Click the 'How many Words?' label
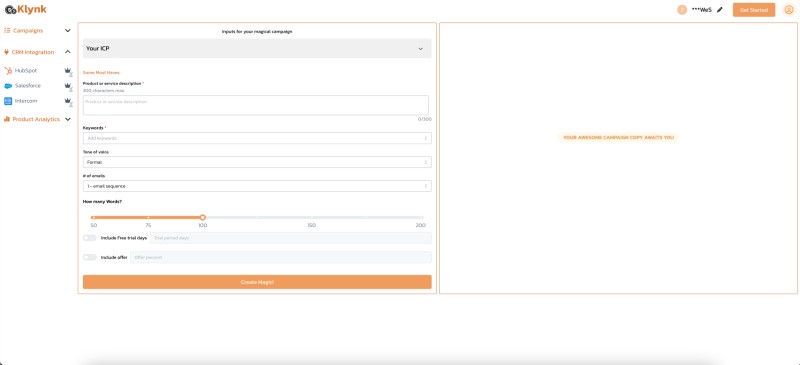 [x=103, y=202]
